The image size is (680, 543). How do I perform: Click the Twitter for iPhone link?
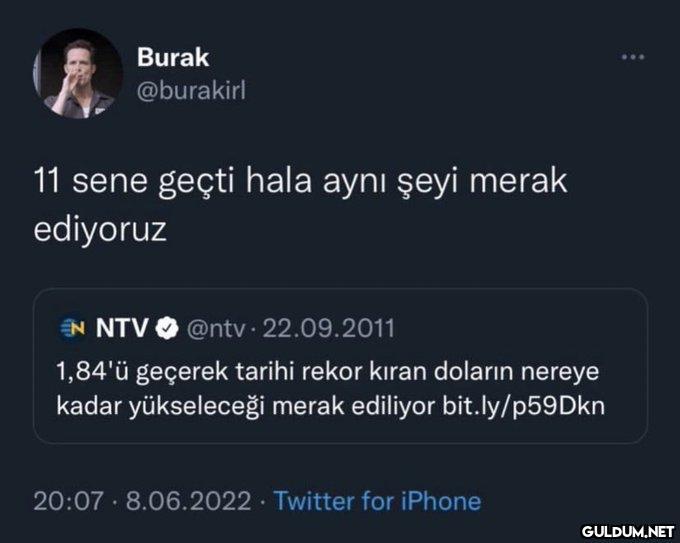(x=377, y=501)
